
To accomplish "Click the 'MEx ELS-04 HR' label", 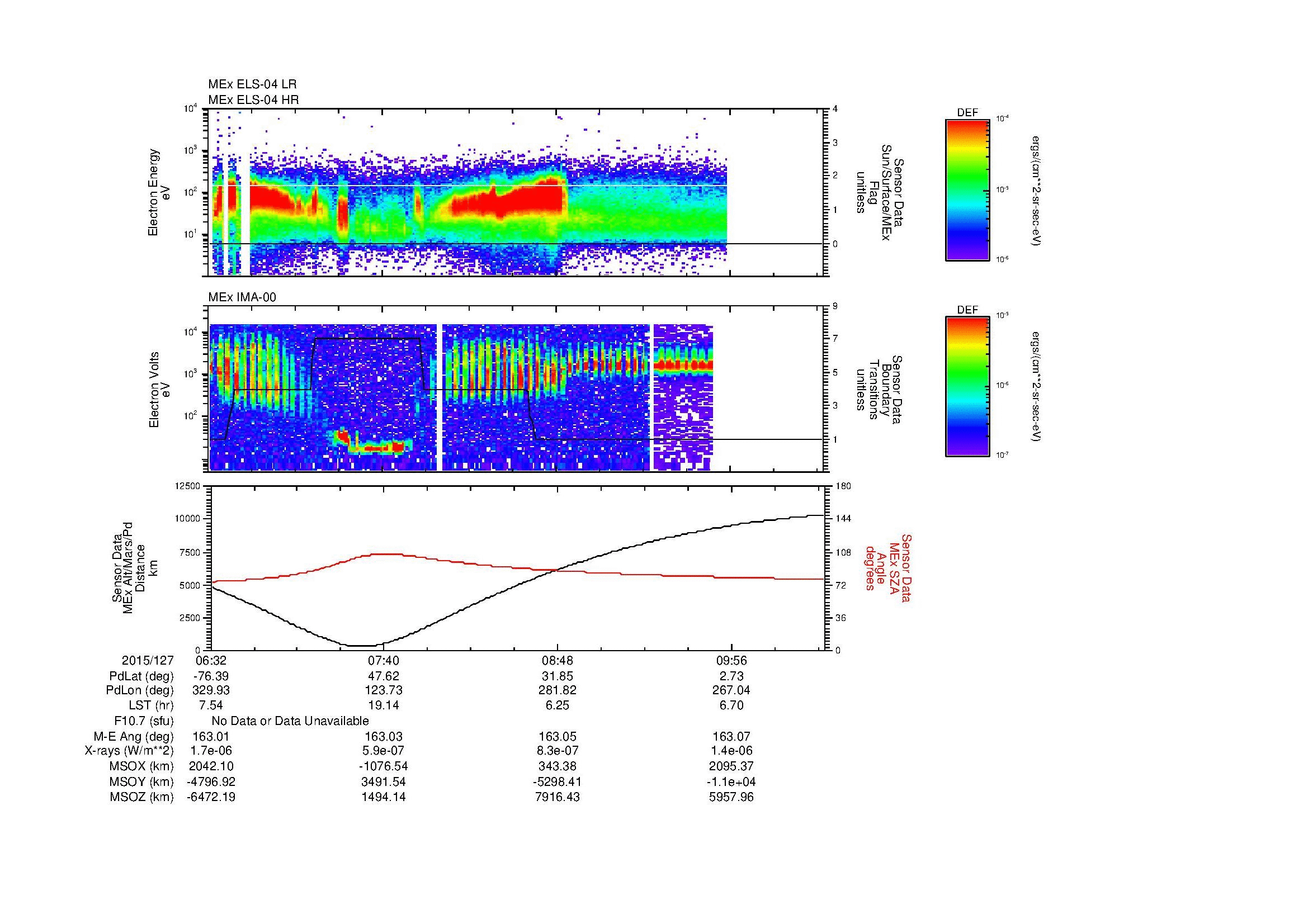I will [253, 99].
